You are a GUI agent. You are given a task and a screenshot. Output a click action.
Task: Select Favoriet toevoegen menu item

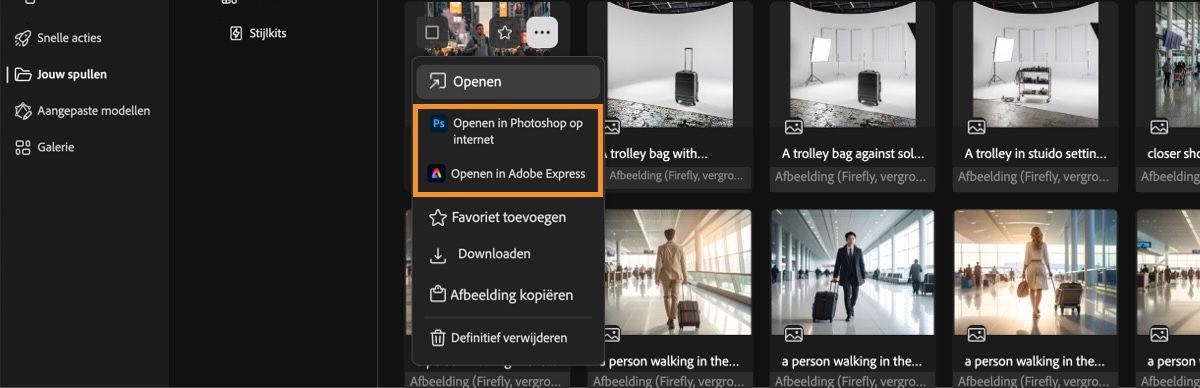tap(508, 217)
